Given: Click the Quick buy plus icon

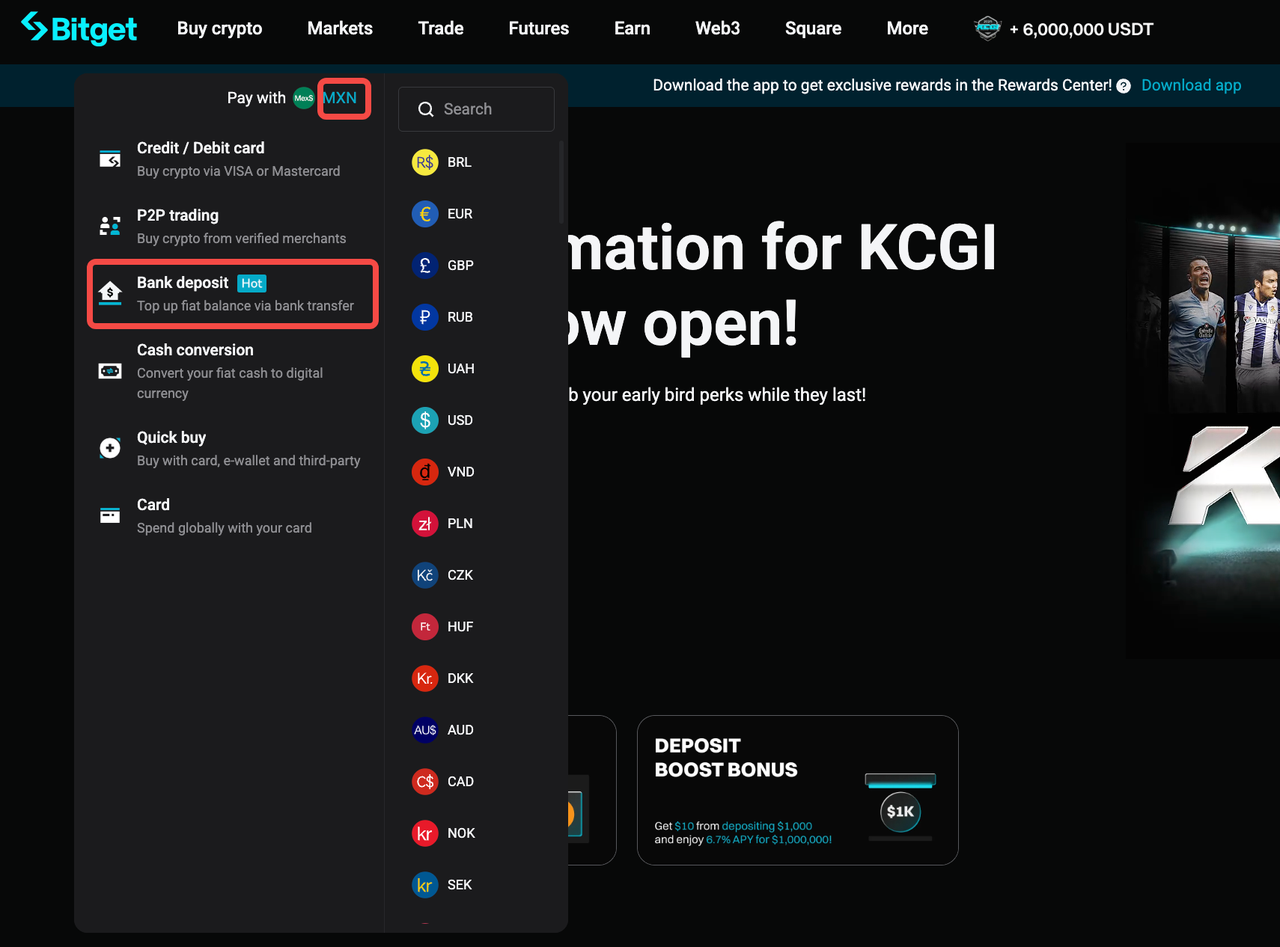Looking at the screenshot, I should (x=110, y=448).
